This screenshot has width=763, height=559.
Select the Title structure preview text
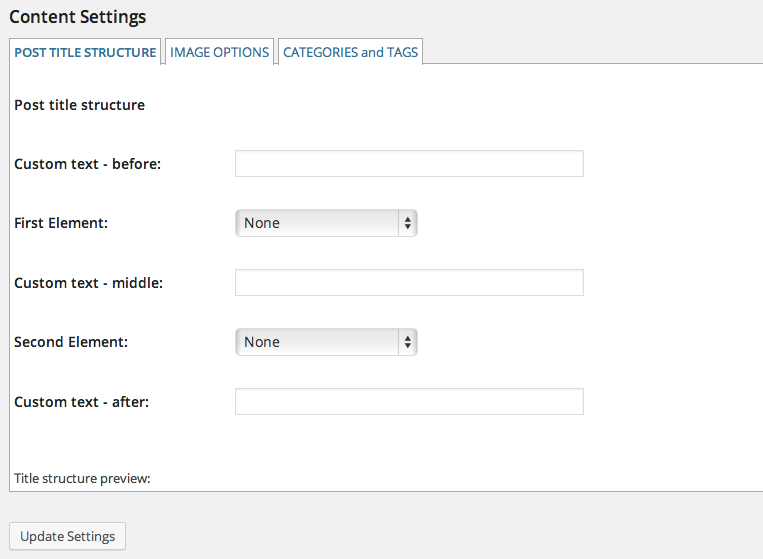click(82, 479)
